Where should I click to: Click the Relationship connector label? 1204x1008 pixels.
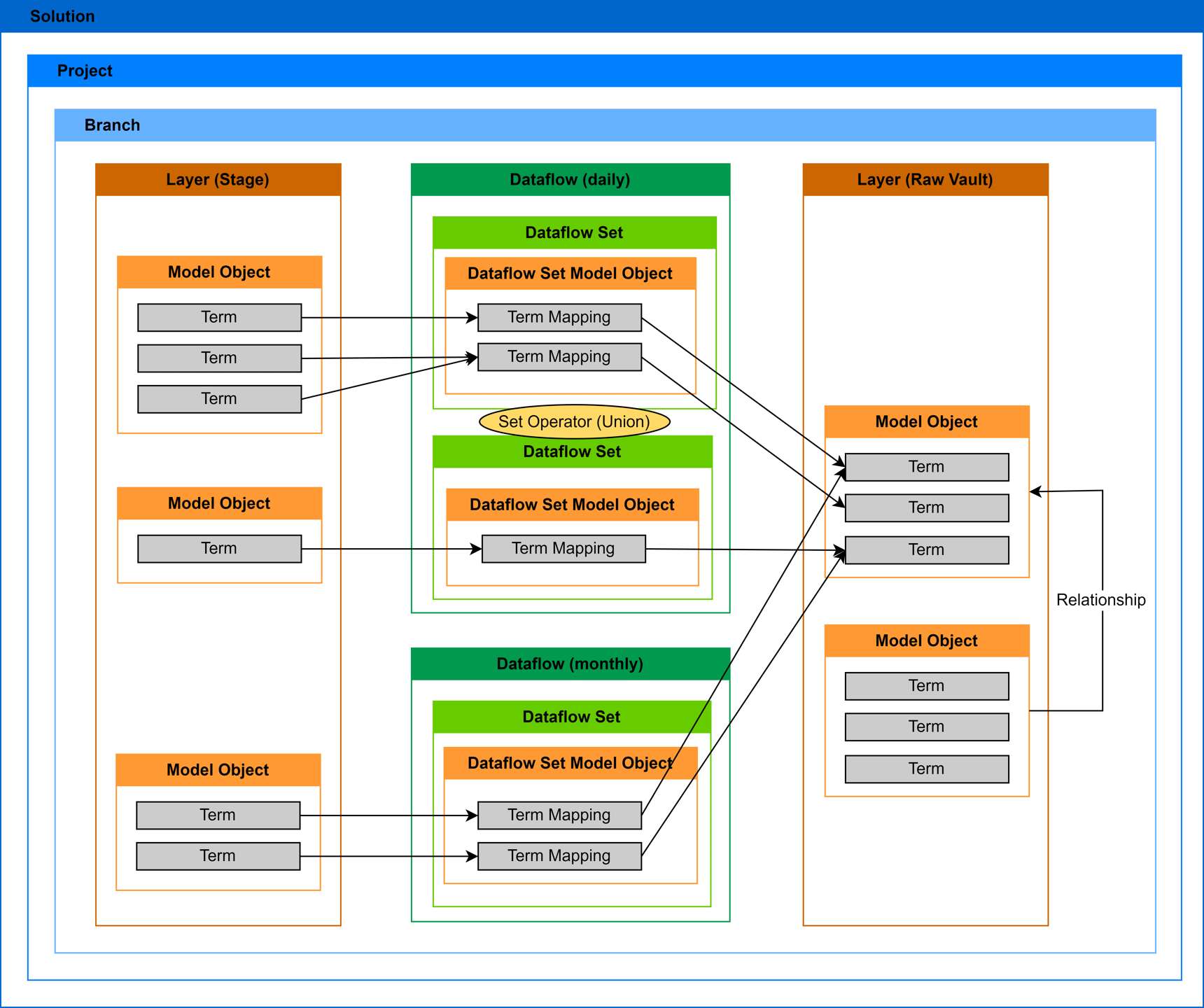click(x=1100, y=600)
